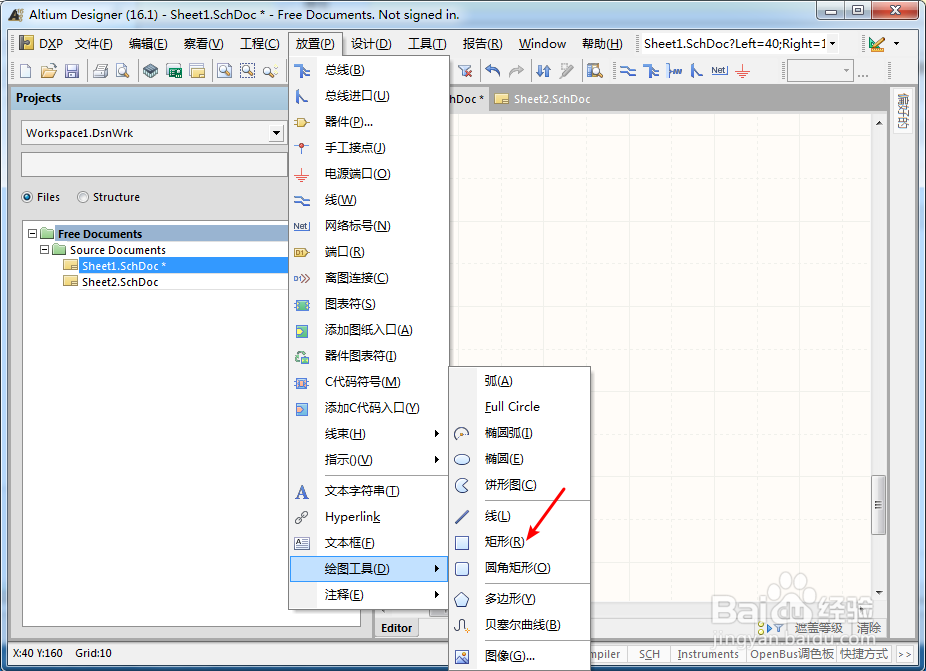The image size is (926, 671).
Task: Select 贝塞尔曲线(B) bezier item
Action: point(520,625)
